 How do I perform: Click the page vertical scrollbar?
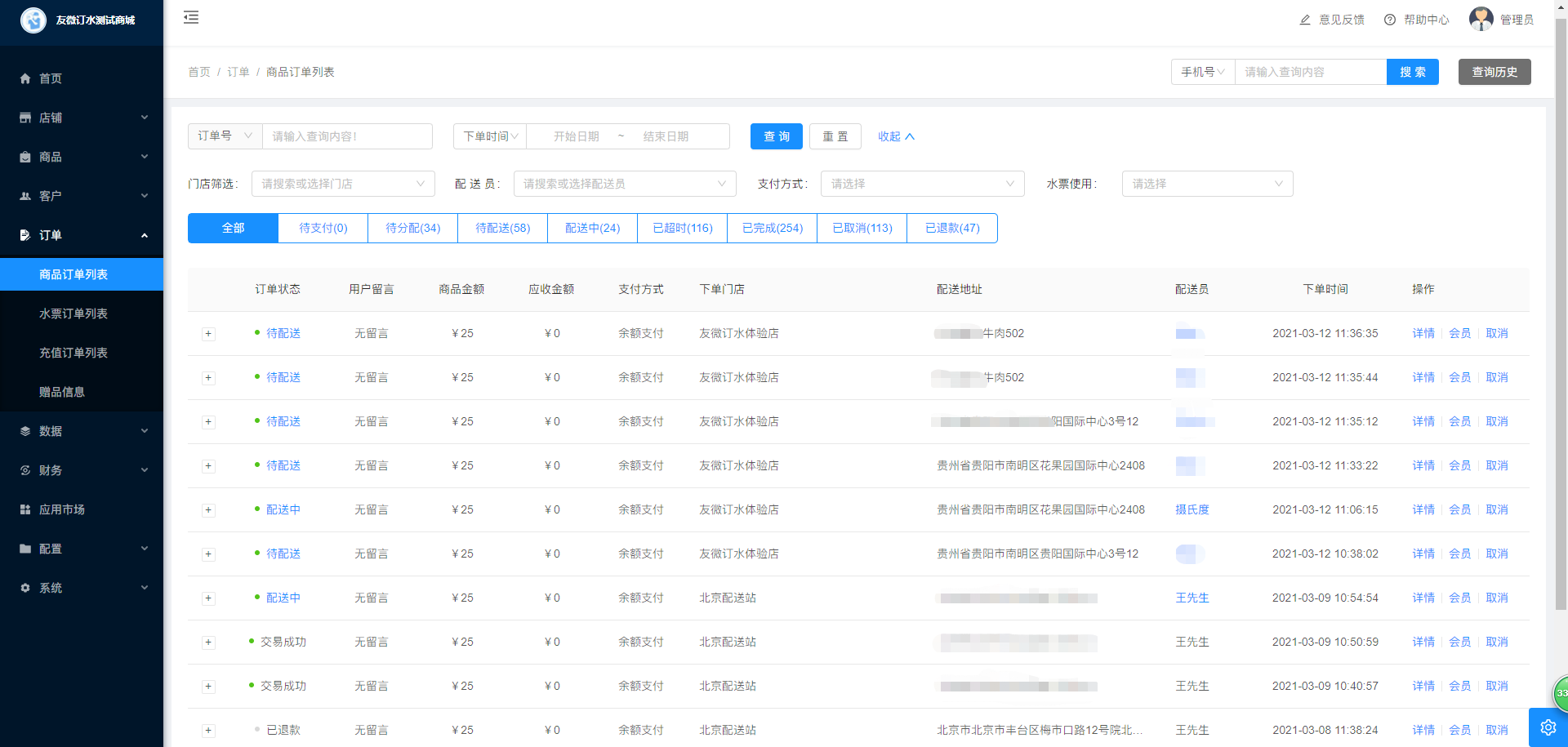click(x=1561, y=314)
